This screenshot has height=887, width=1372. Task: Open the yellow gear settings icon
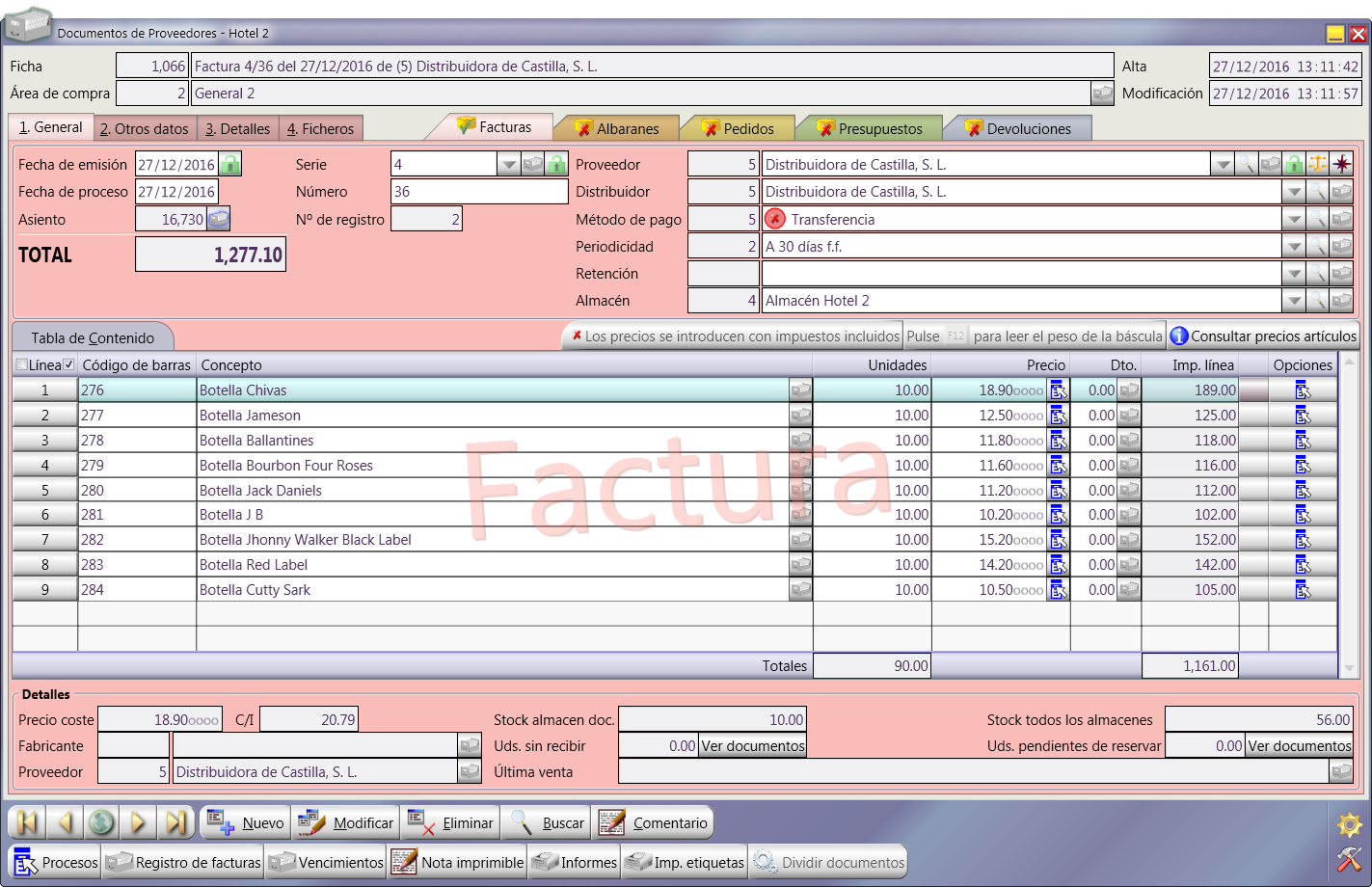click(1349, 824)
